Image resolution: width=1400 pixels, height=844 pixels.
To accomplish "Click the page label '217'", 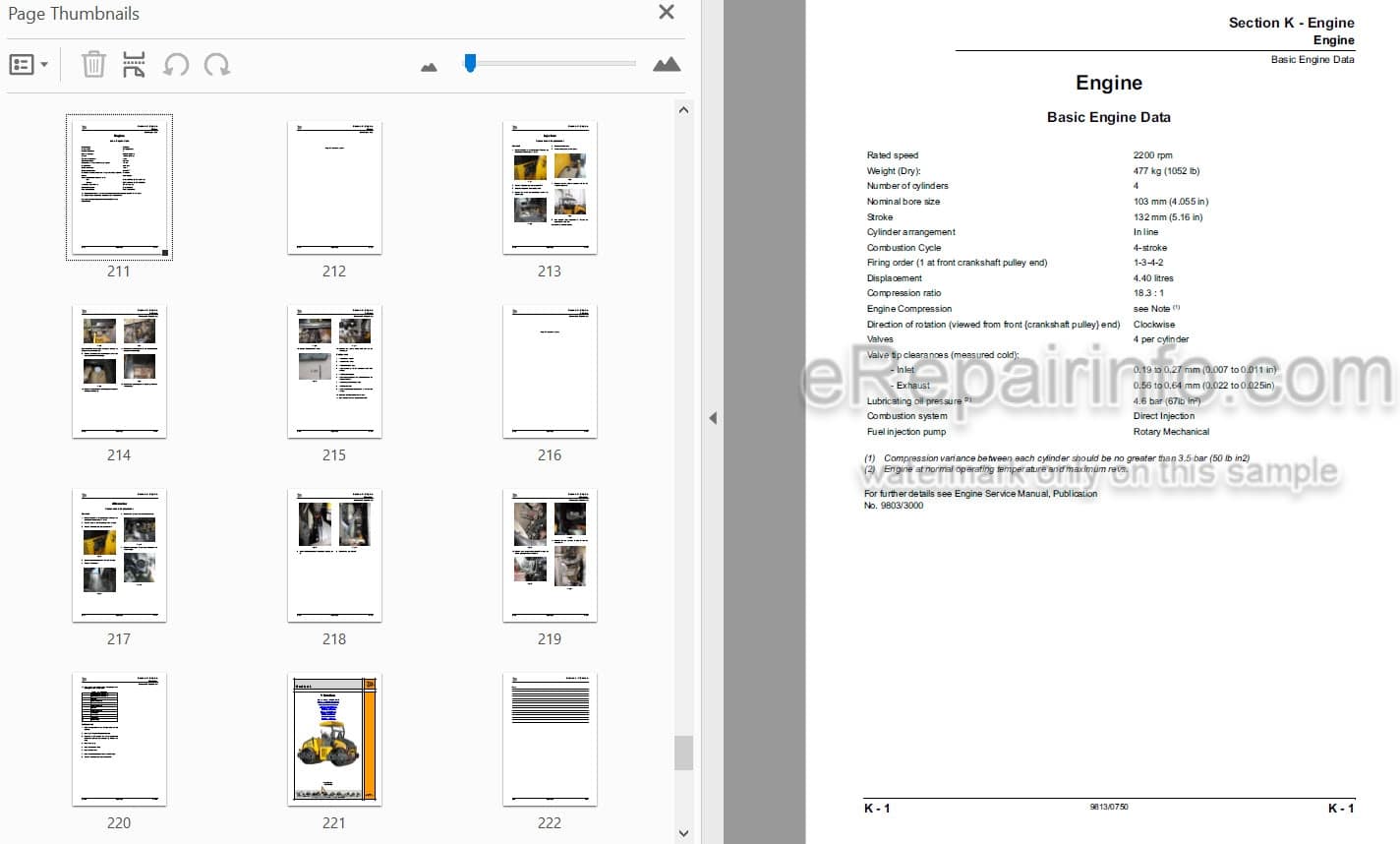I will click(x=119, y=639).
